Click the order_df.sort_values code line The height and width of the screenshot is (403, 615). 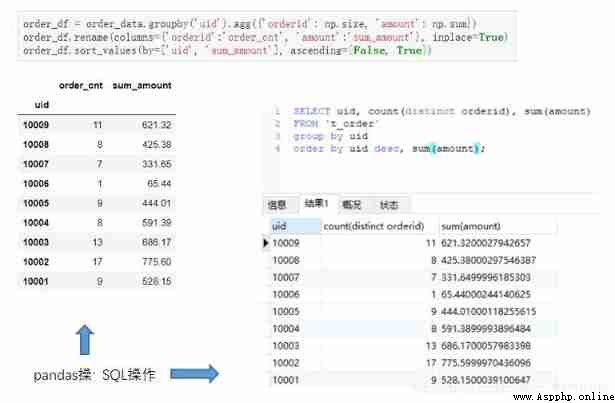tap(227, 51)
